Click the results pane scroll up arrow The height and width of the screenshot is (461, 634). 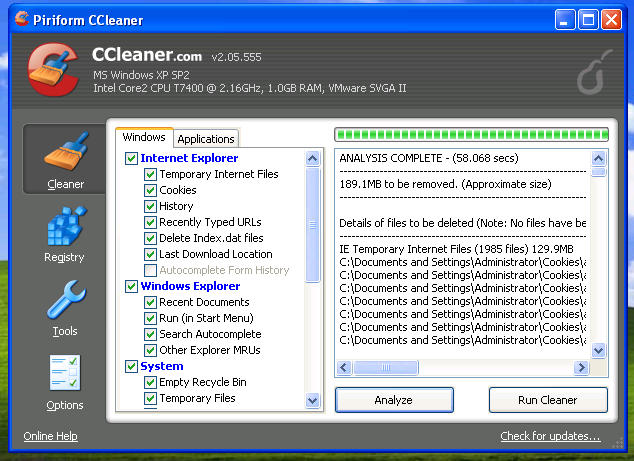(x=598, y=158)
